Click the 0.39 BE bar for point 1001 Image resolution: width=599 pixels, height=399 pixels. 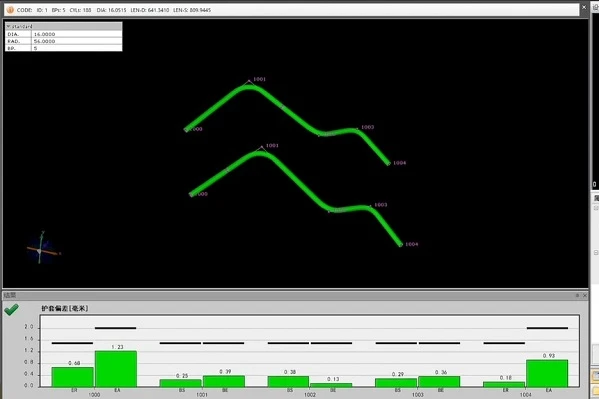pos(223,381)
